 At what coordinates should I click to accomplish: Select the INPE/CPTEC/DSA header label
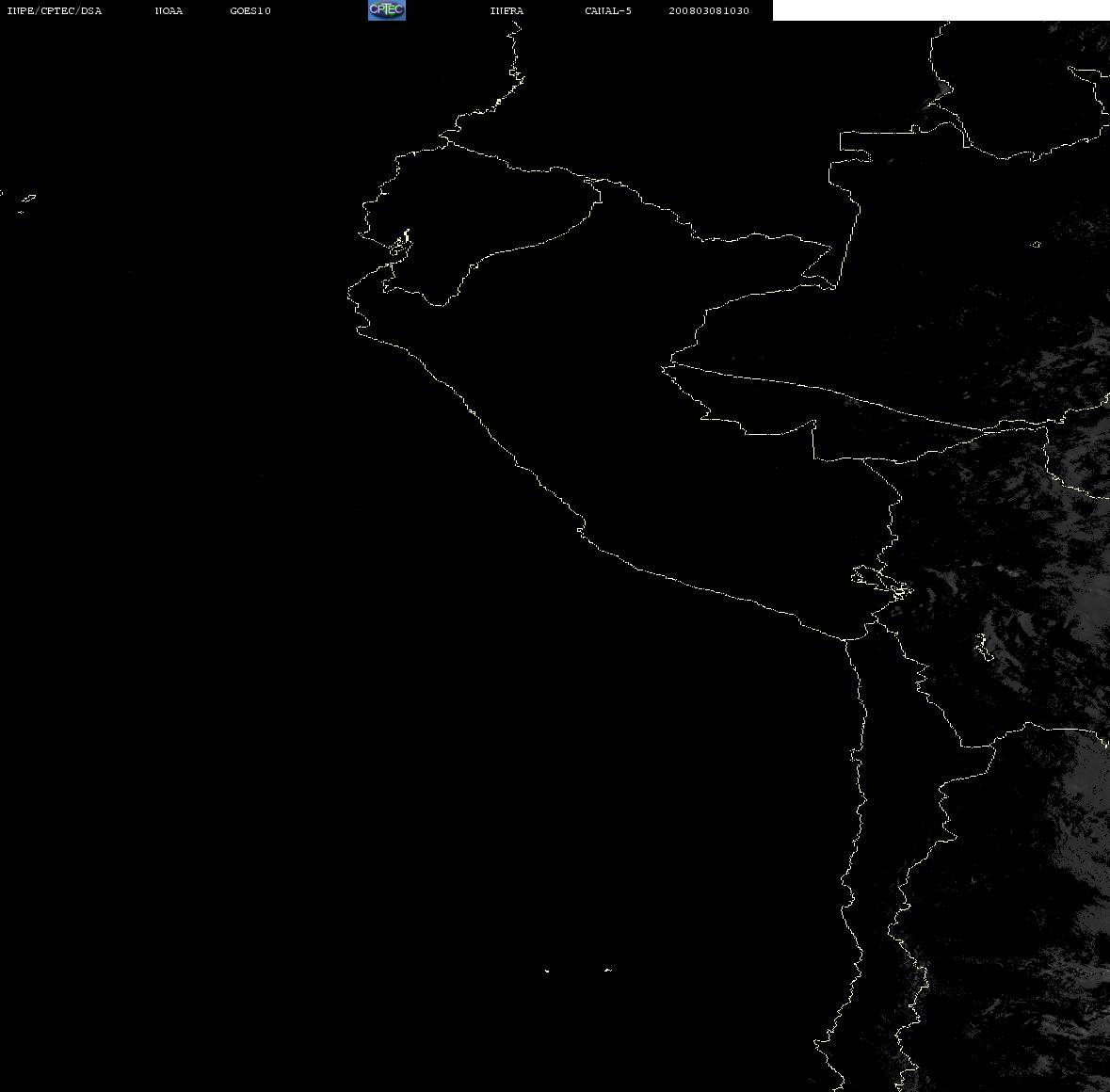pos(55,10)
